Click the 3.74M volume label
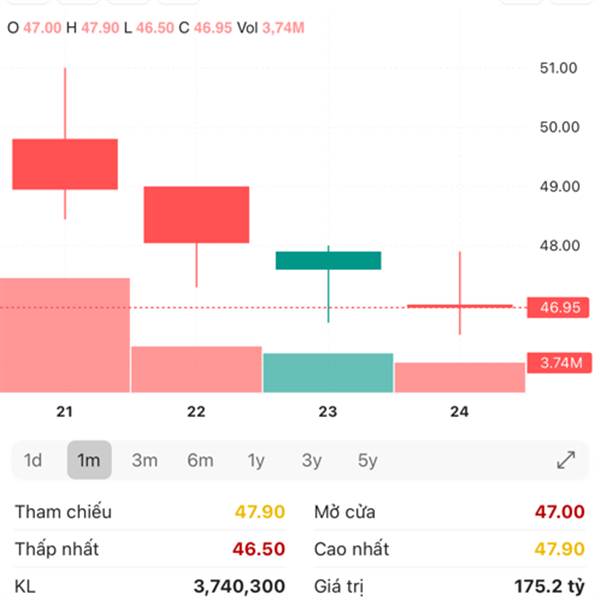This screenshot has height=600, width=600. click(x=558, y=363)
